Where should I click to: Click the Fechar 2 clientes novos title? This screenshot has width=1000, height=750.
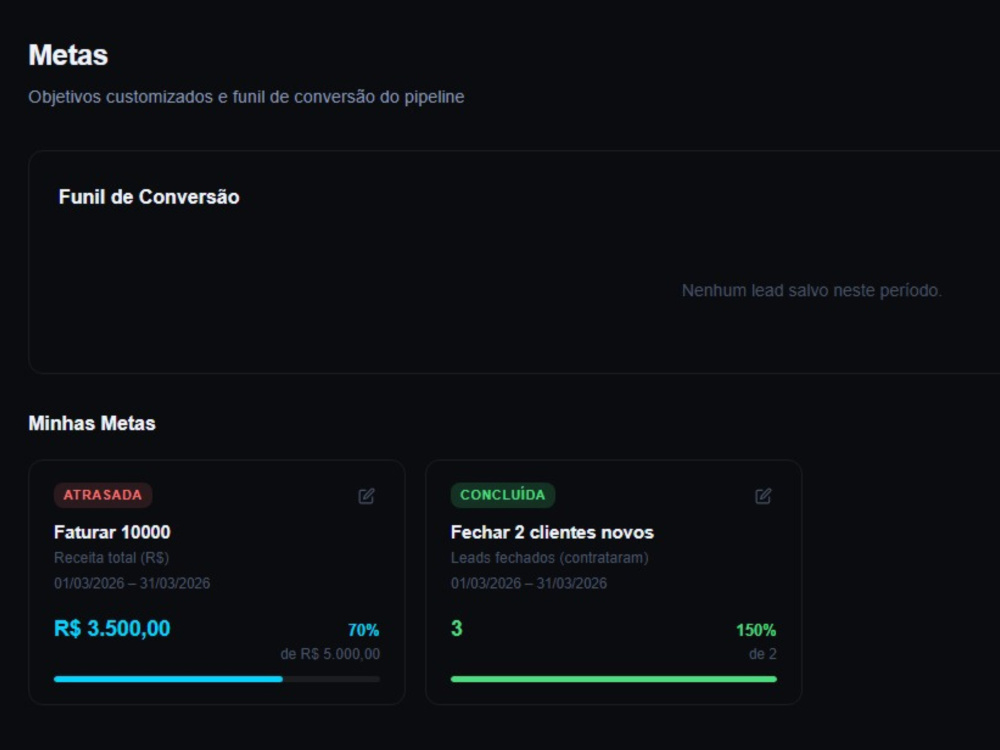point(552,532)
